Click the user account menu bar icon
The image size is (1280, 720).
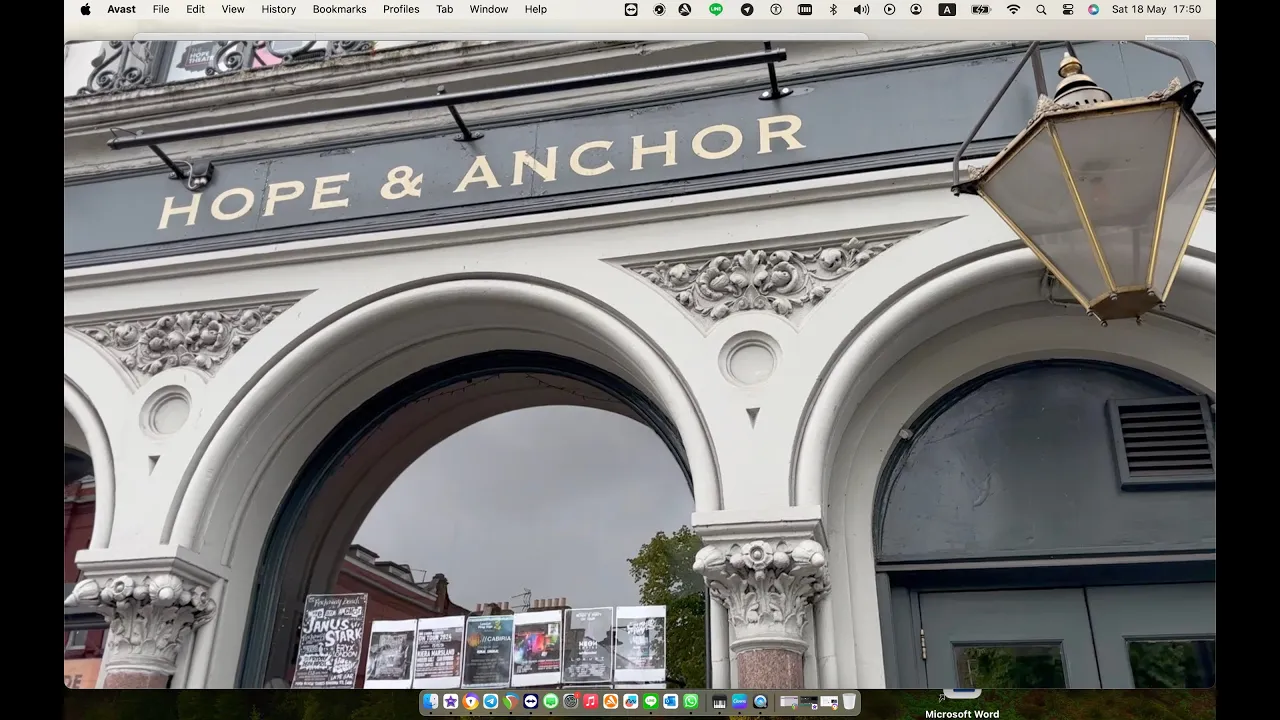coord(916,9)
